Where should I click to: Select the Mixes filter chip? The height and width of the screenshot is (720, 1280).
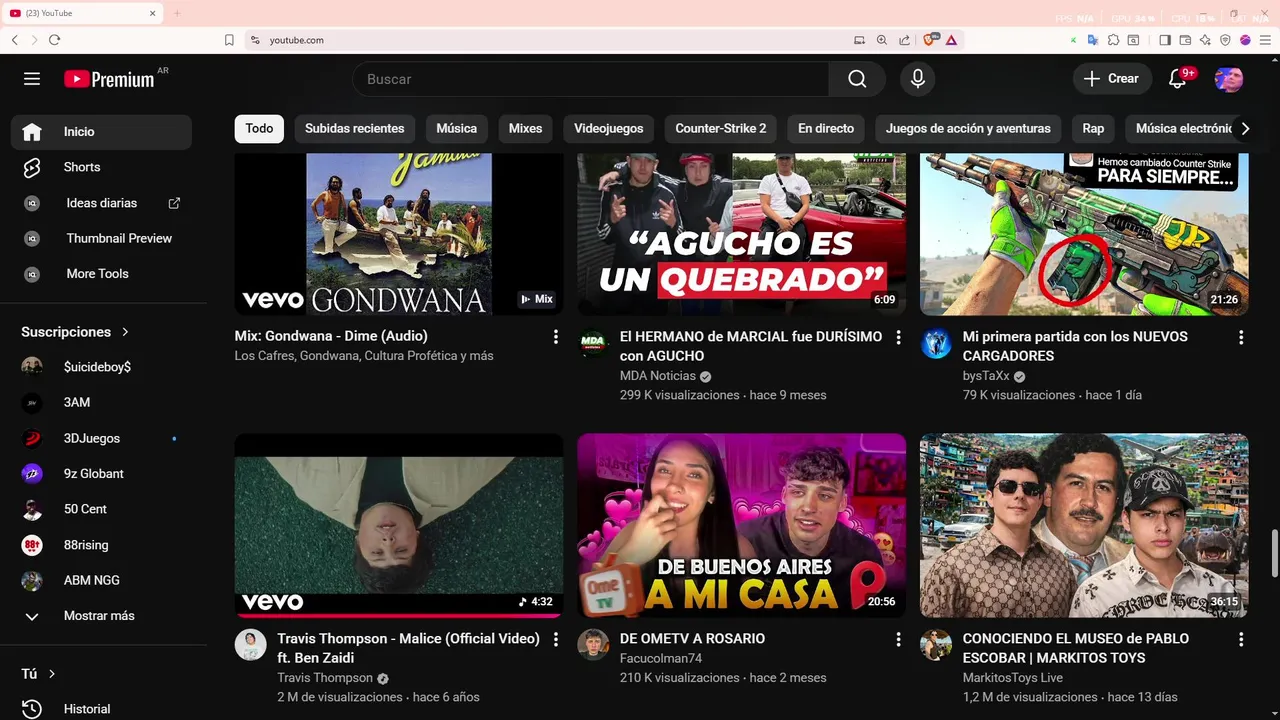[x=525, y=129]
